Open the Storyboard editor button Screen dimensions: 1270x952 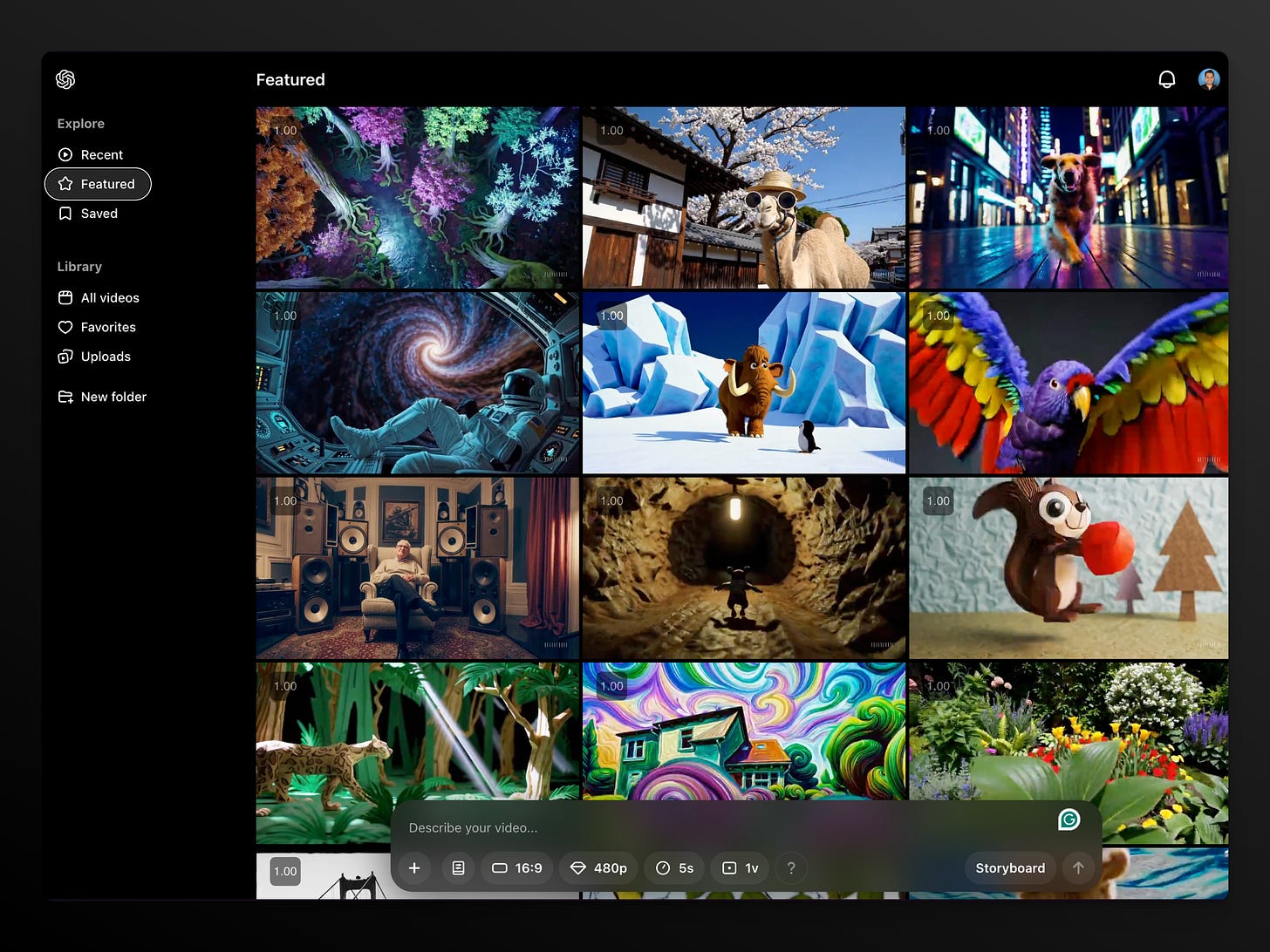tap(1010, 868)
